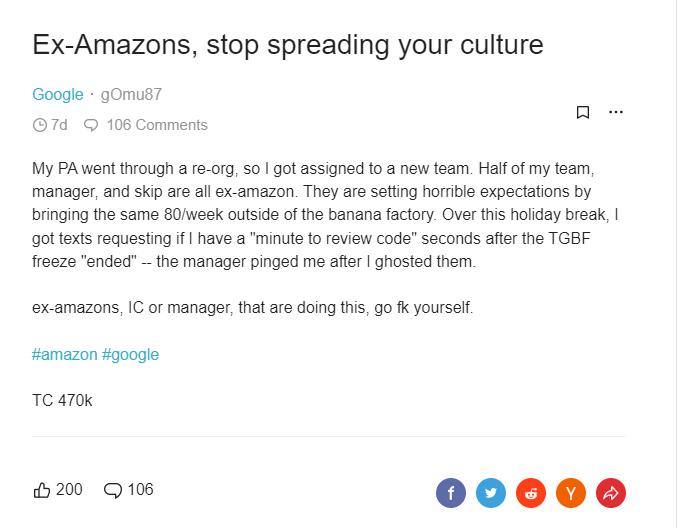Share post on Hacker News

pos(570,492)
